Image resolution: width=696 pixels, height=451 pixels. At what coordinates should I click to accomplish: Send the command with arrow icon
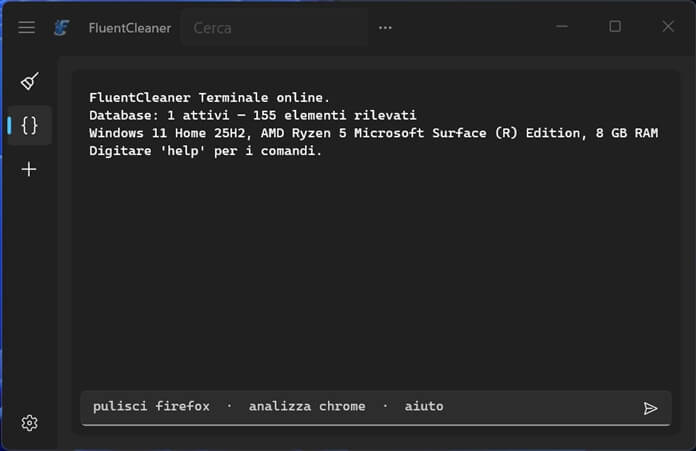(650, 408)
